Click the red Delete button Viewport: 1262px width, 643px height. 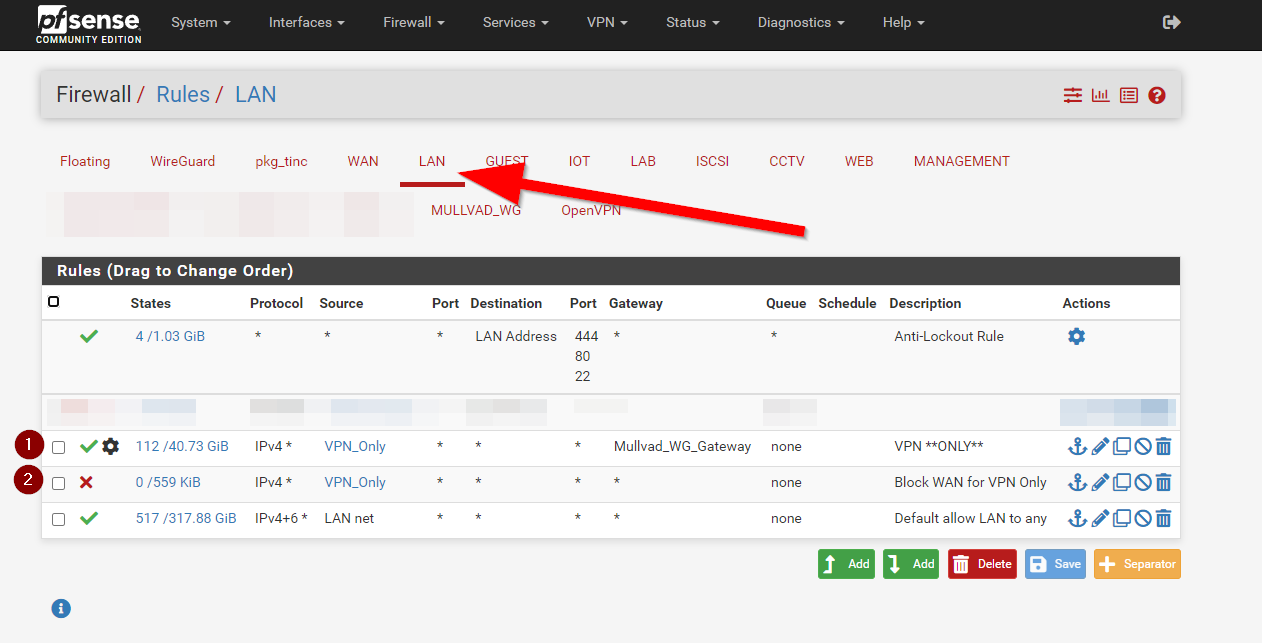[982, 564]
